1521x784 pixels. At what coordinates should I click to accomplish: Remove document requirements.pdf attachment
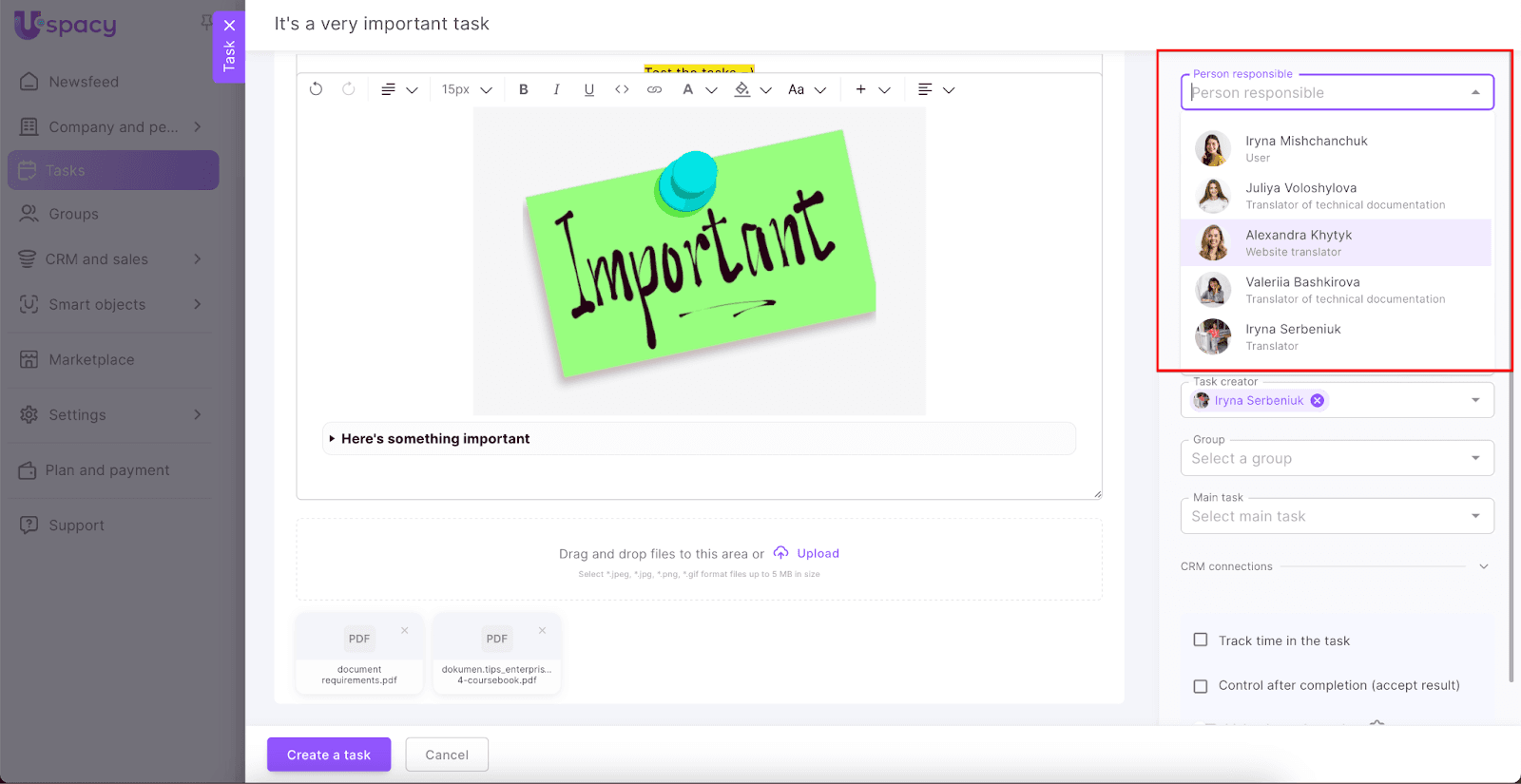point(405,630)
